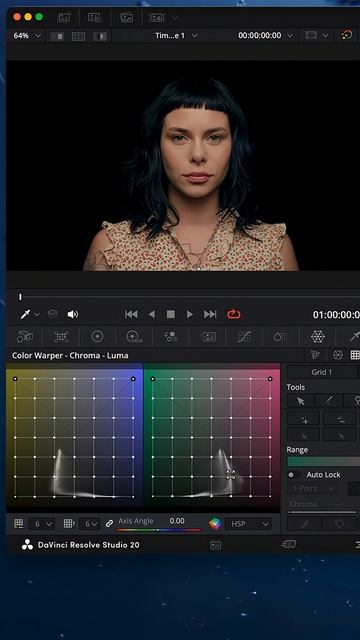The height and width of the screenshot is (640, 360).
Task: Open the Color Warper palette
Action: pos(318,337)
